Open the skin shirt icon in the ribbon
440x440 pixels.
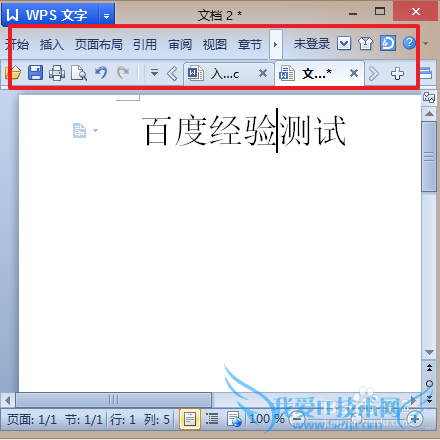365,43
